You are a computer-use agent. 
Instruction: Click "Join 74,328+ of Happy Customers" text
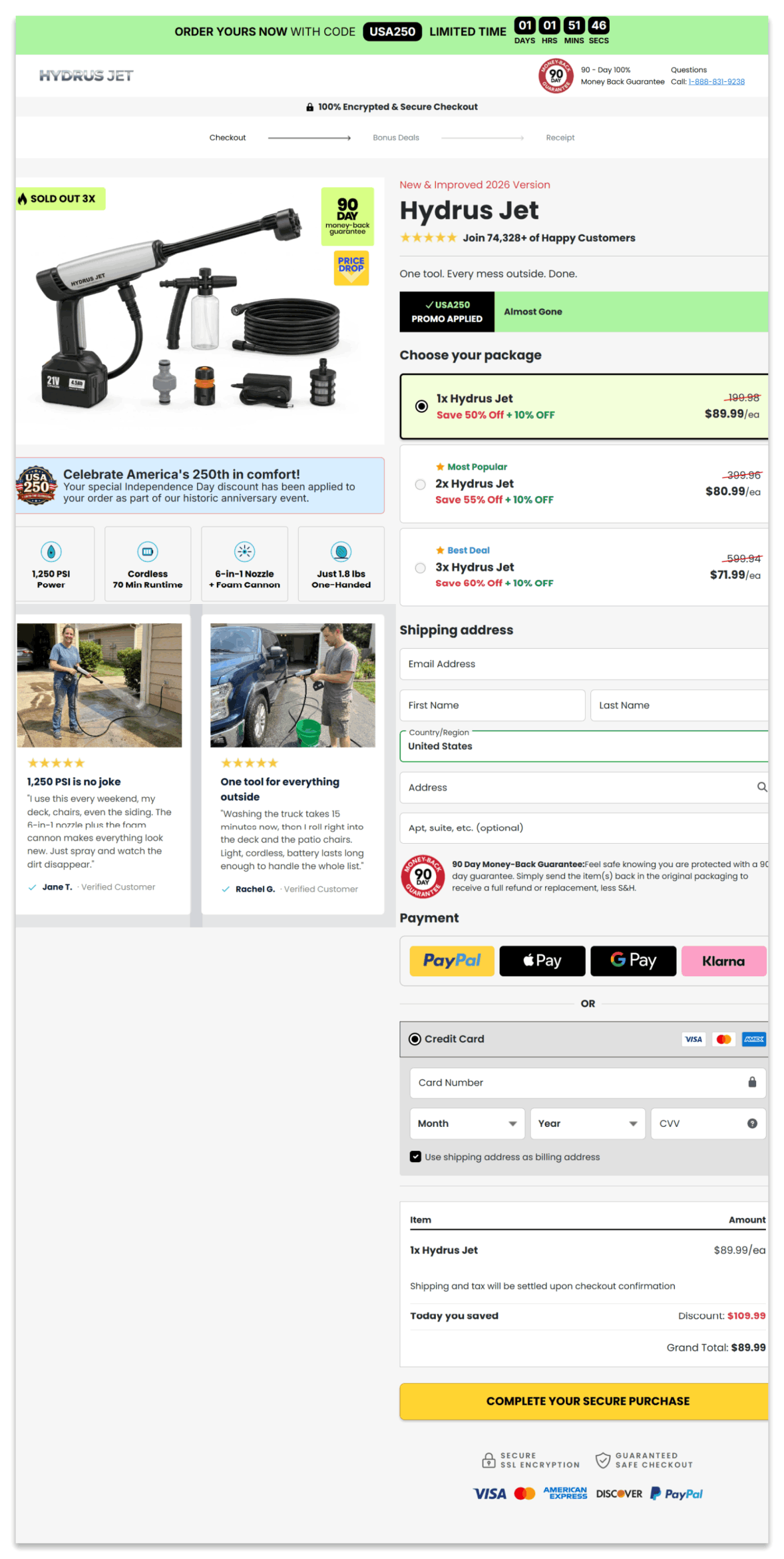(549, 238)
